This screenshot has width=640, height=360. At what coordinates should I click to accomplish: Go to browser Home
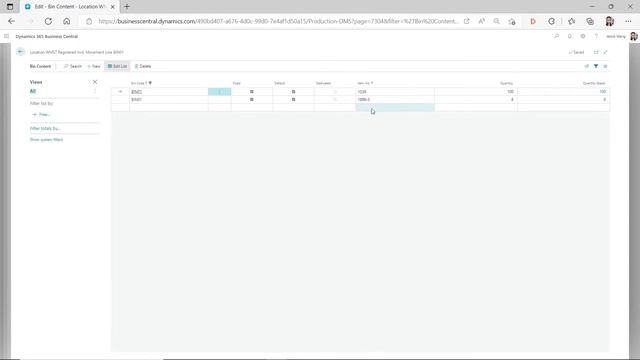tap(67, 21)
